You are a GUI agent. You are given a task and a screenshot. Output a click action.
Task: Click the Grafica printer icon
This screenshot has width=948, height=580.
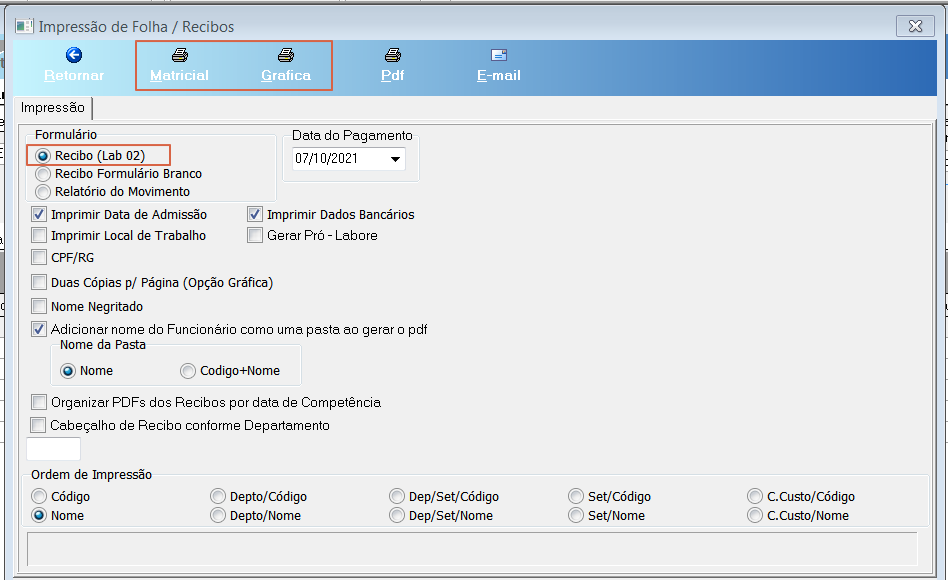(286, 55)
